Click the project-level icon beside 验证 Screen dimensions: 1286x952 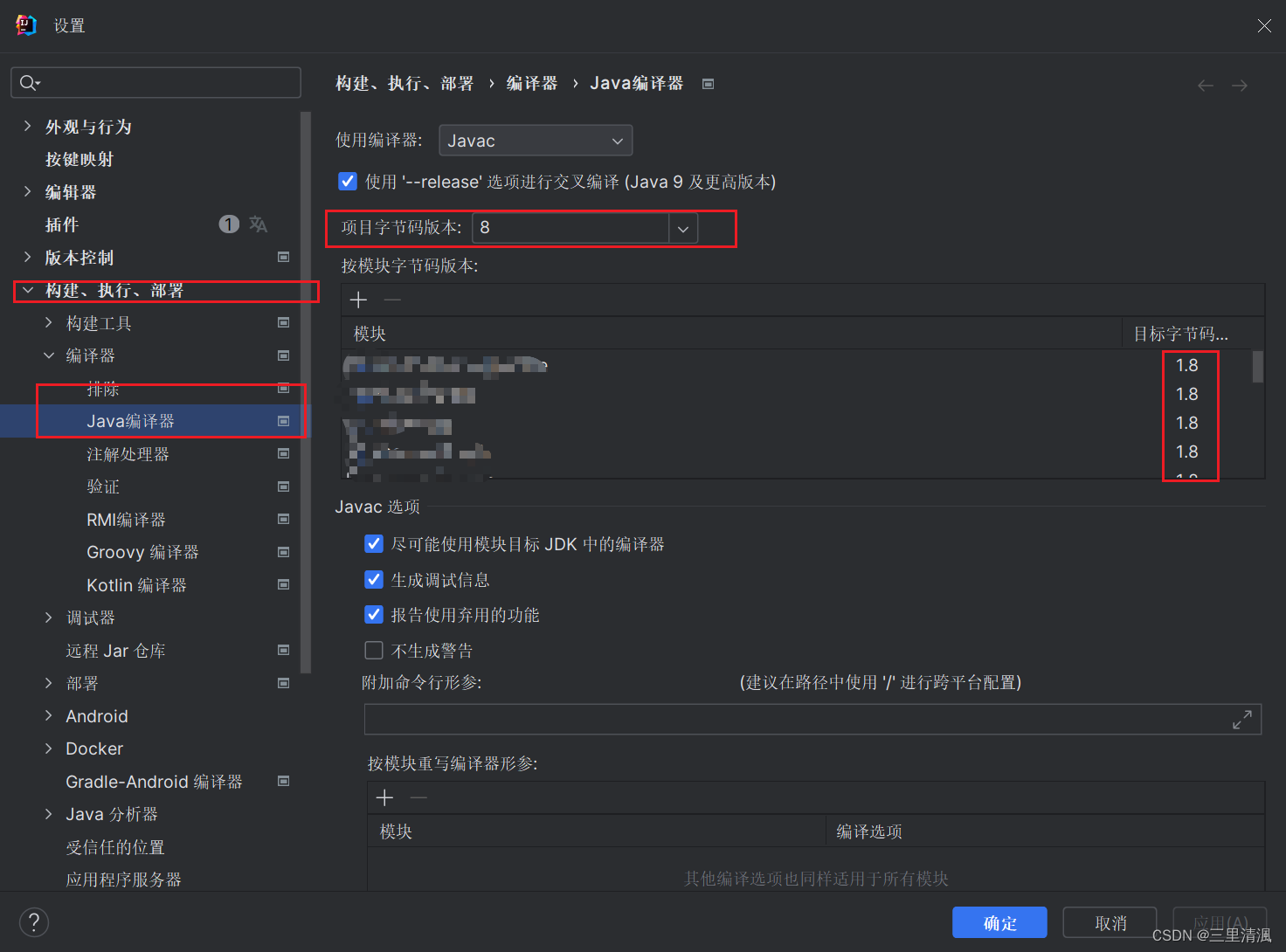click(283, 486)
